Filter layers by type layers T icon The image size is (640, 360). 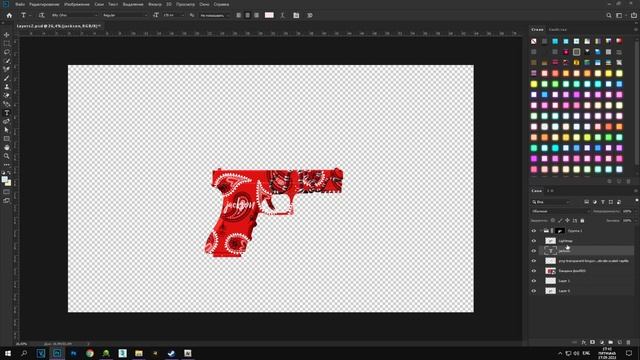point(603,202)
